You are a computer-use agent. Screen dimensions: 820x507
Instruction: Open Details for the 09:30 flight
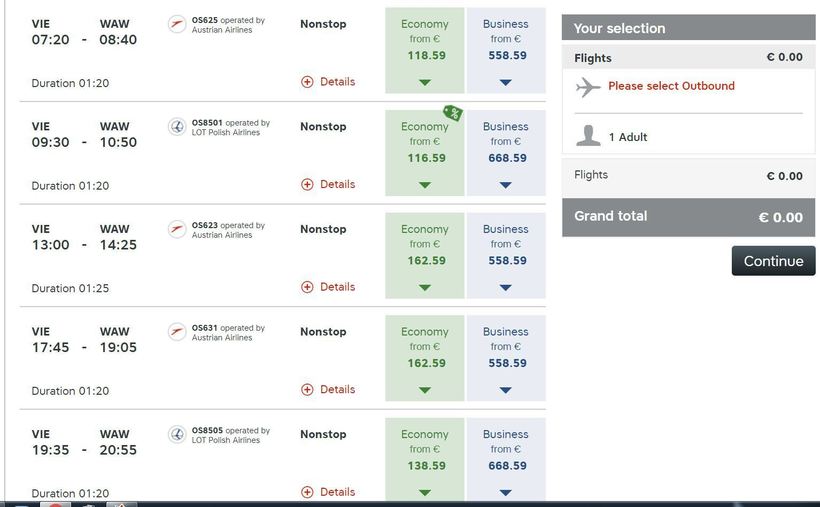click(337, 184)
